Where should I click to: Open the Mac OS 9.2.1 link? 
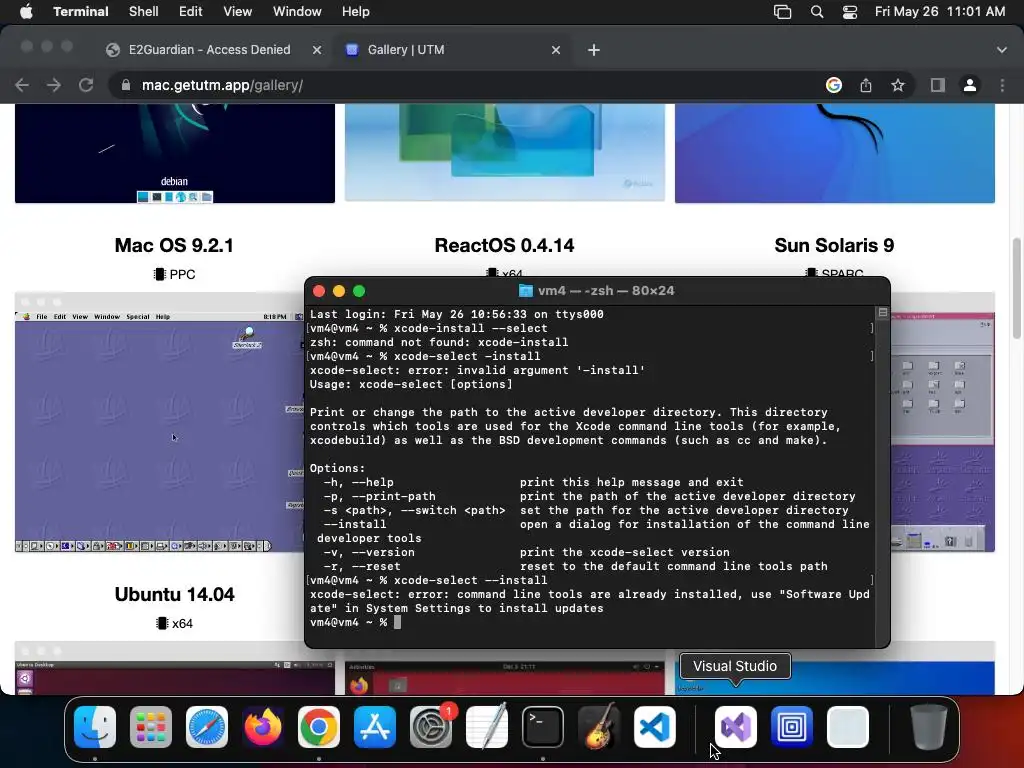coord(174,246)
